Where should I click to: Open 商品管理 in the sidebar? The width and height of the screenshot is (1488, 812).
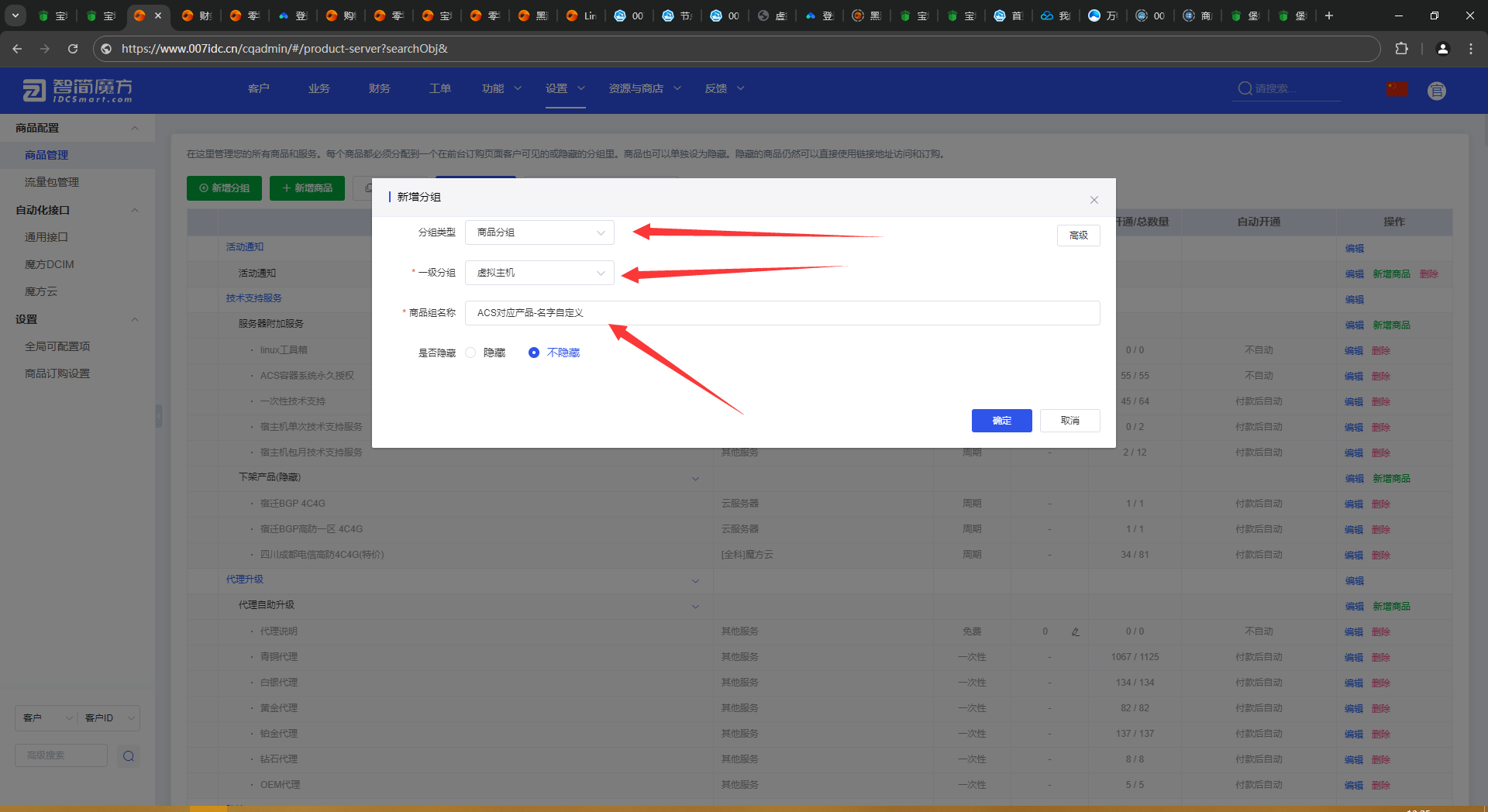click(46, 155)
